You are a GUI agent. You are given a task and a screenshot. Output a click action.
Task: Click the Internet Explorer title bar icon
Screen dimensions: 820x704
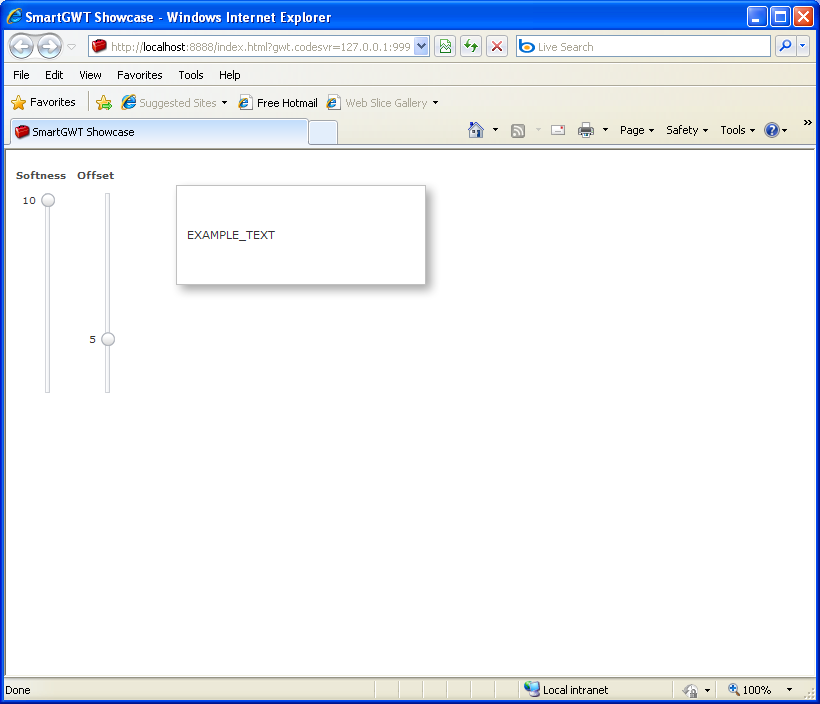[14, 17]
